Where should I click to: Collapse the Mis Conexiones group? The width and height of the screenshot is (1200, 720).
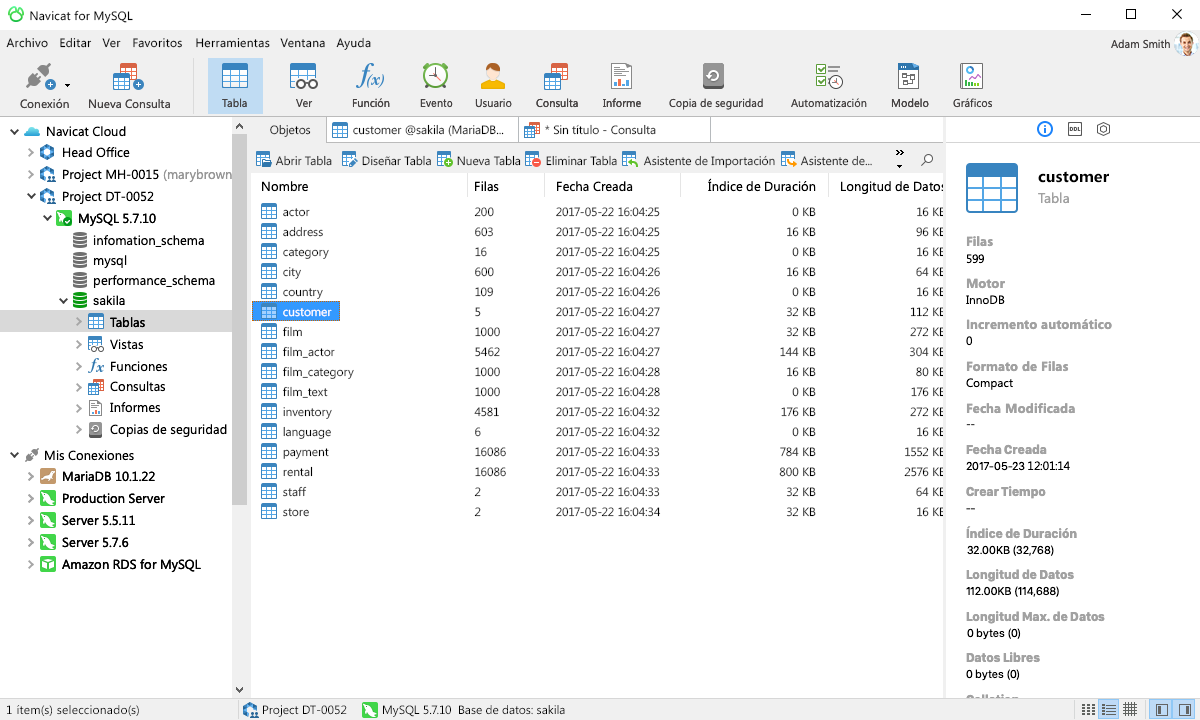coord(14,455)
